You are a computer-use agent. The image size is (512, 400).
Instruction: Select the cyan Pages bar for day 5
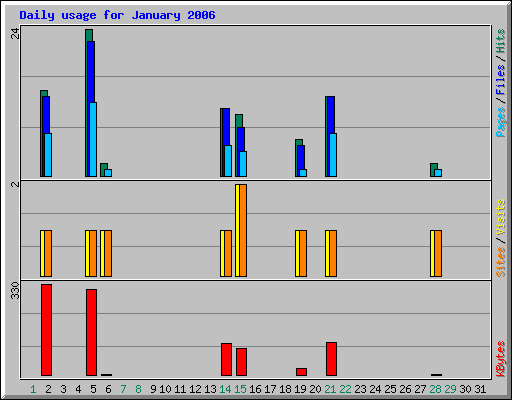[93, 139]
